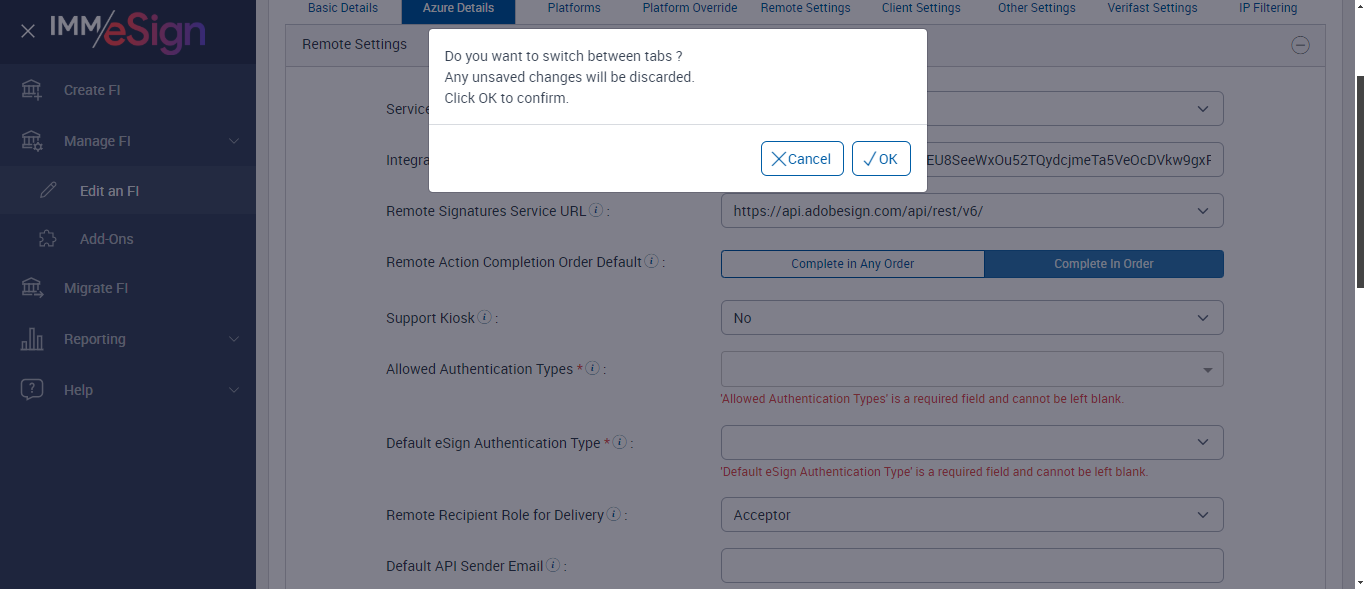Click the Create FI bank icon

tap(32, 90)
